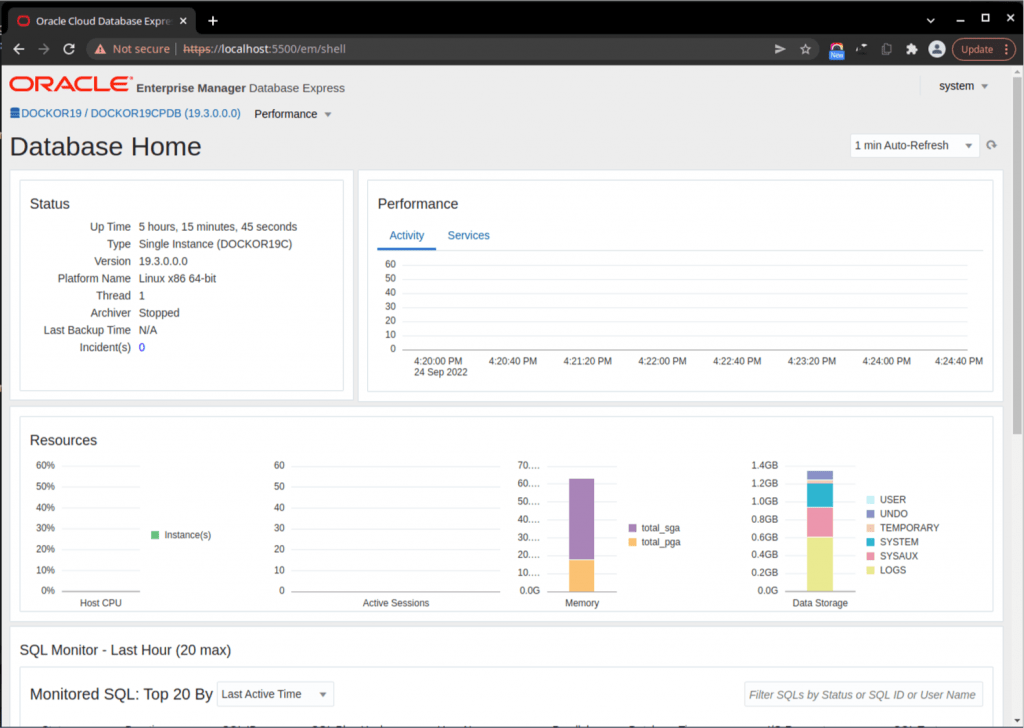
Task: Click the yellow LOGS segment in Data Storage
Action: click(820, 564)
